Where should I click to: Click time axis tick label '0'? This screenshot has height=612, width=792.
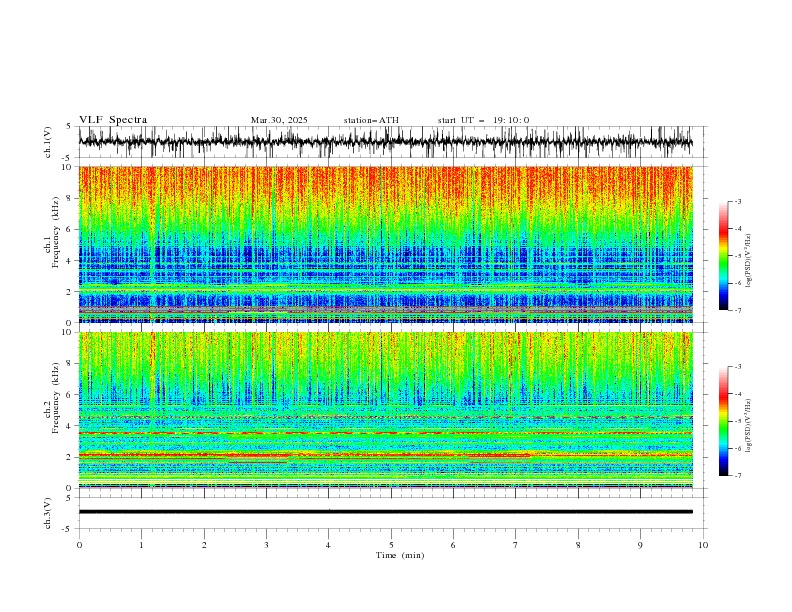(x=79, y=545)
